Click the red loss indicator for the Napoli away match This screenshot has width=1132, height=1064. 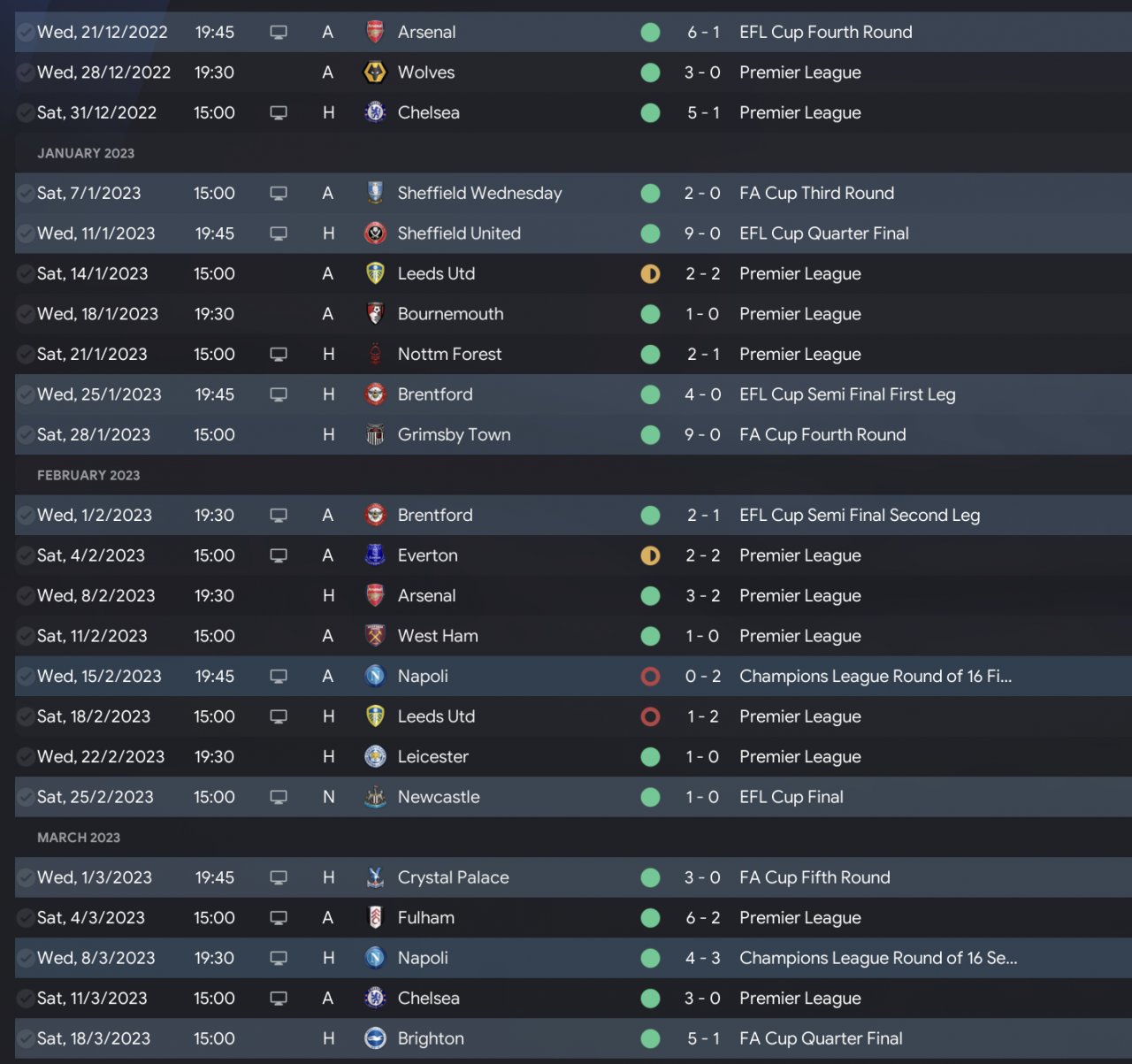(650, 677)
